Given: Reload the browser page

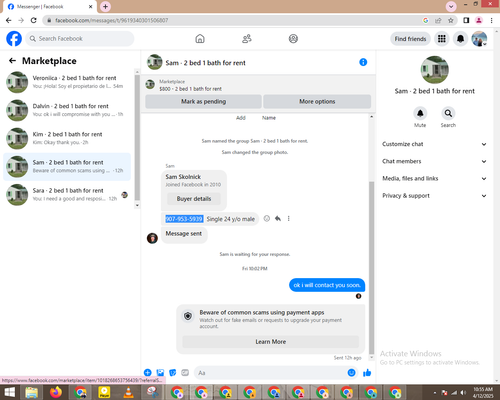Looking at the screenshot, I should coord(34,20).
